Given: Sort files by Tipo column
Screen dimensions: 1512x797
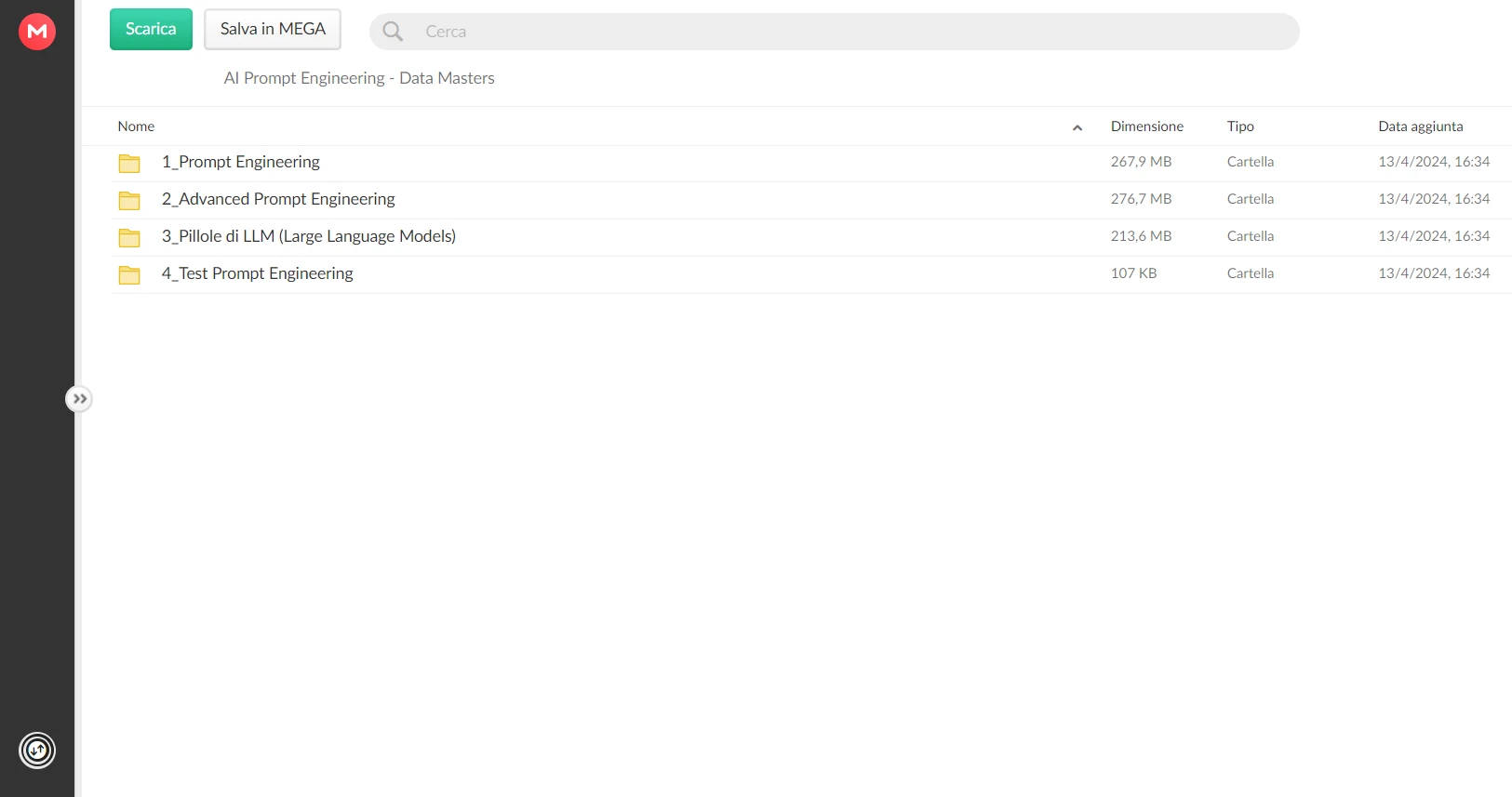Looking at the screenshot, I should coord(1240,126).
